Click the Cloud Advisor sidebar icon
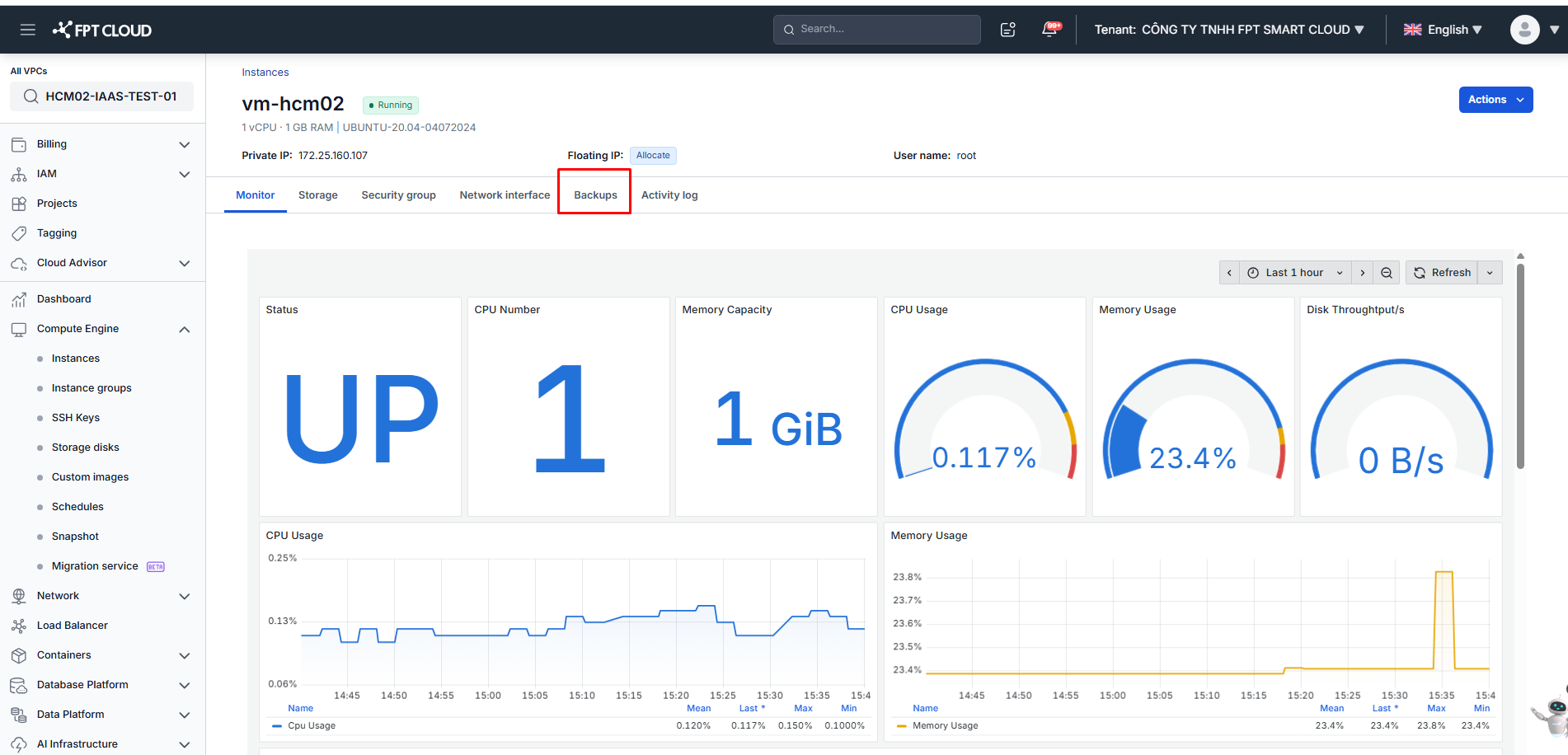1568x755 pixels. pyautogui.click(x=19, y=263)
